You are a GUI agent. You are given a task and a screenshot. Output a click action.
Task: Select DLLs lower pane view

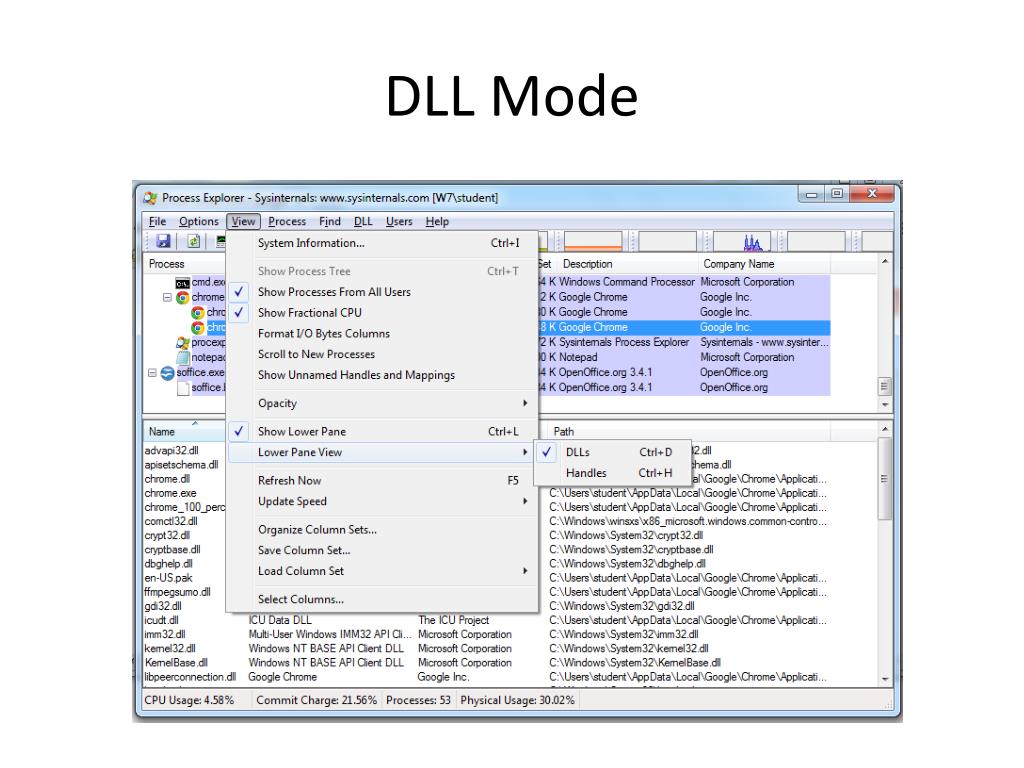tap(613, 452)
